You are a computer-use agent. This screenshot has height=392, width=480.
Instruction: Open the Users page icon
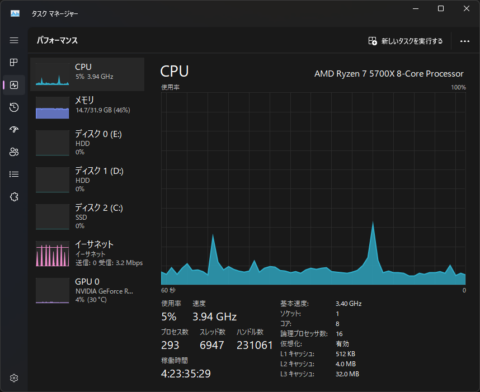[x=14, y=152]
